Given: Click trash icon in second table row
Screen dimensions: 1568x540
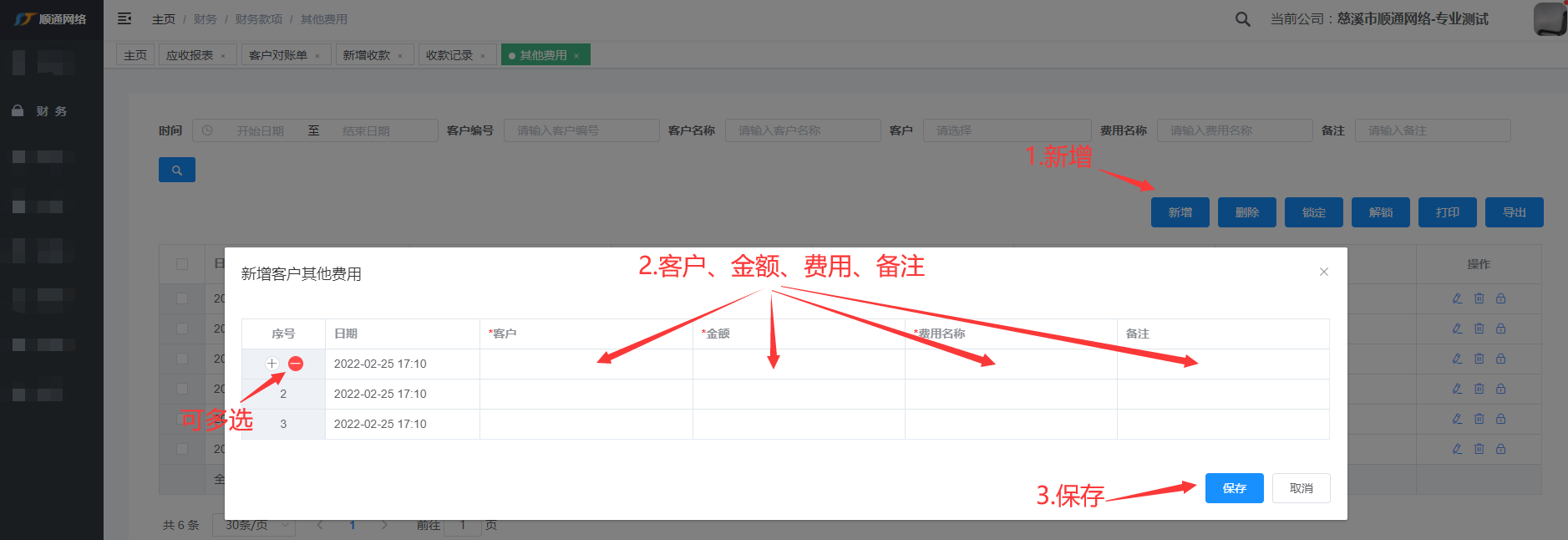Looking at the screenshot, I should (1479, 329).
